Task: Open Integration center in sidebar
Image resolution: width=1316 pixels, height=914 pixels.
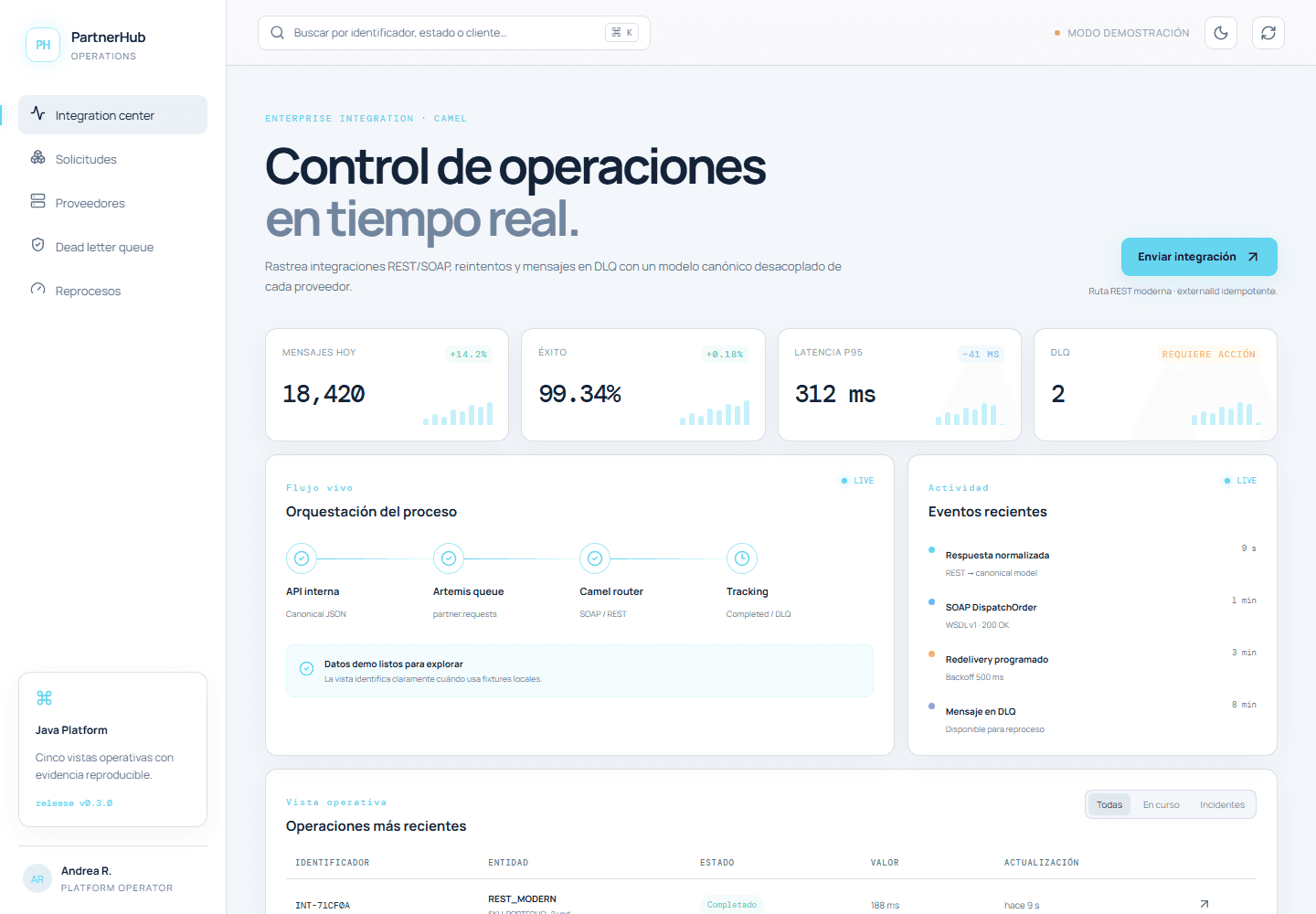Action: point(112,115)
